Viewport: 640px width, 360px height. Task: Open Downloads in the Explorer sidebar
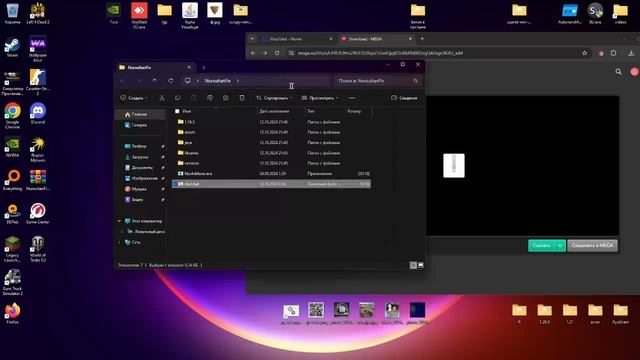click(x=140, y=157)
